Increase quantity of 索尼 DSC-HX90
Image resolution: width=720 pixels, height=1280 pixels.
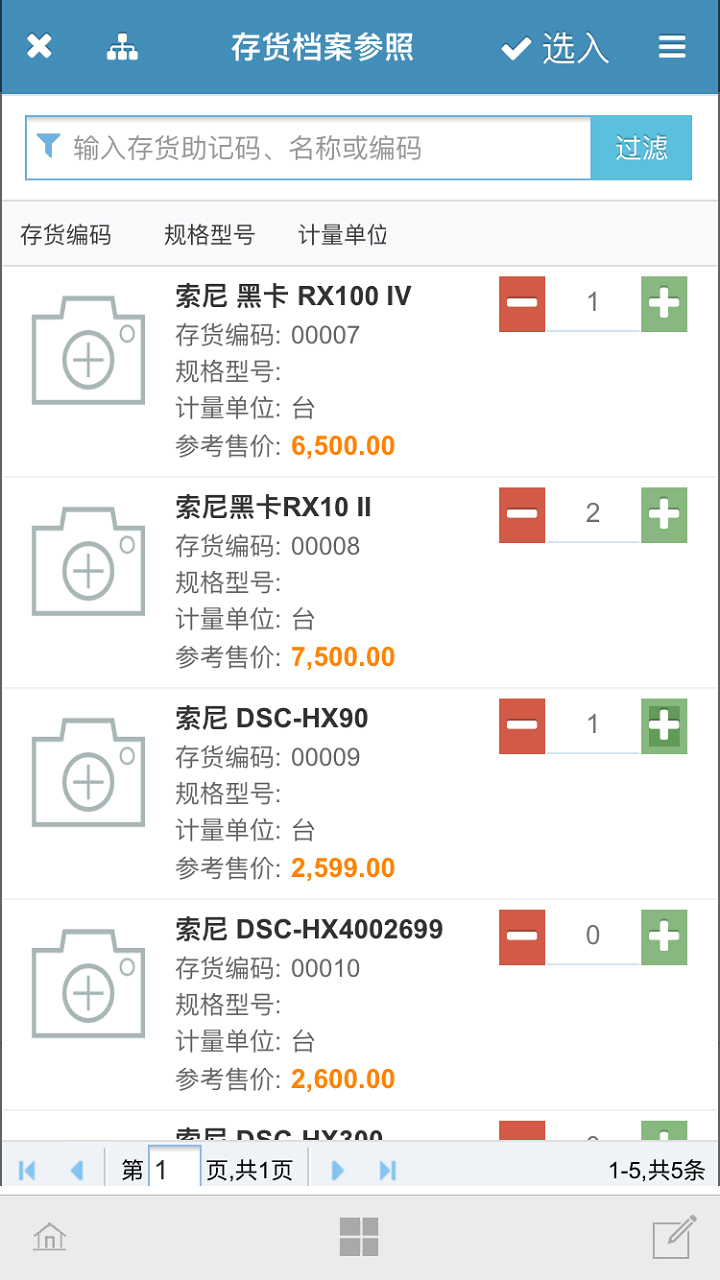(x=664, y=725)
